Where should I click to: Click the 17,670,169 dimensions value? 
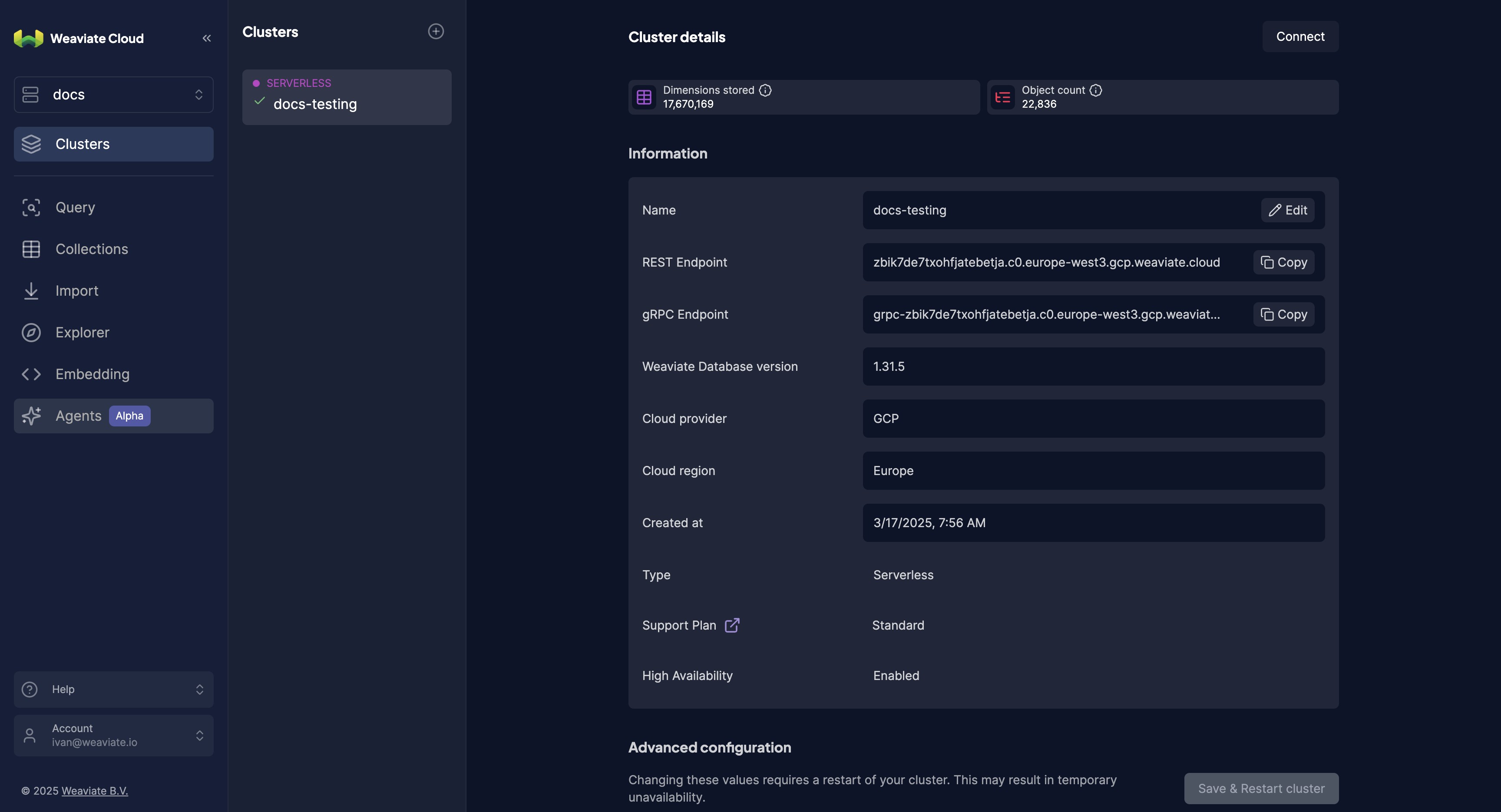[688, 104]
